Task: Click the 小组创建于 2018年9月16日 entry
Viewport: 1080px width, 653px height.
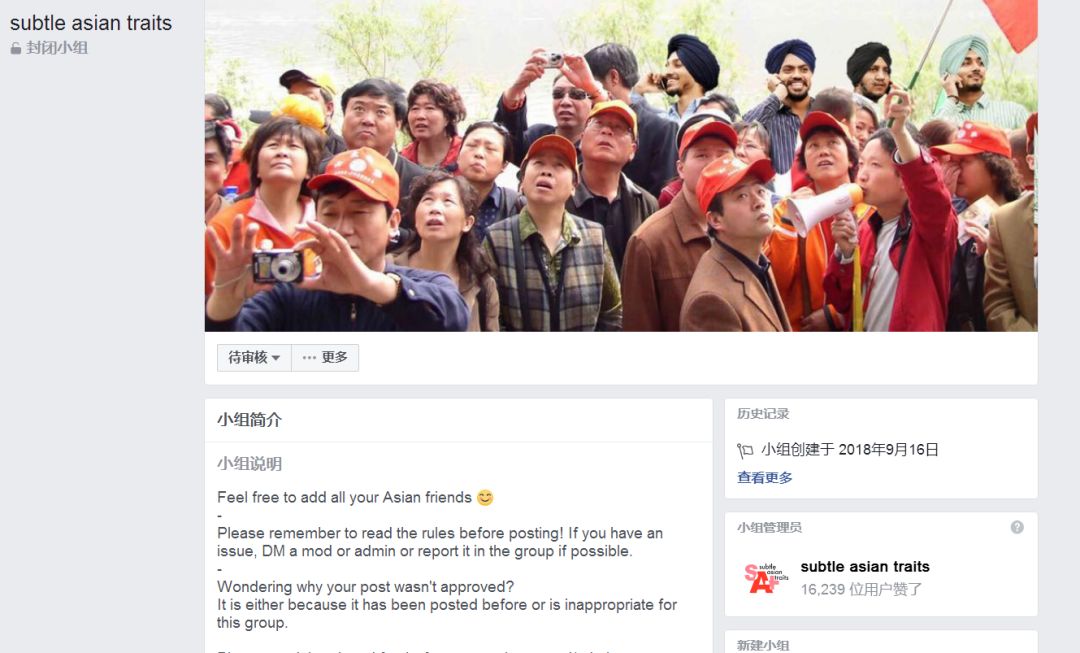Action: [850, 450]
